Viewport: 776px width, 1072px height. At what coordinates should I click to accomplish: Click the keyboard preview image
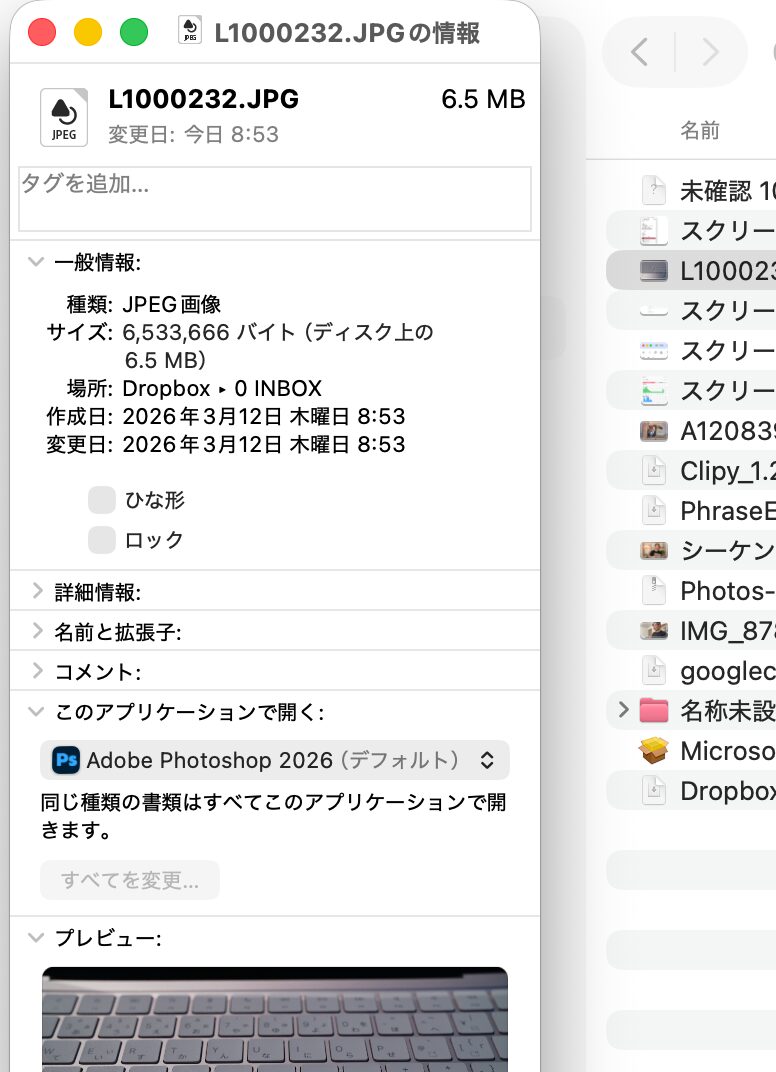coord(275,1020)
